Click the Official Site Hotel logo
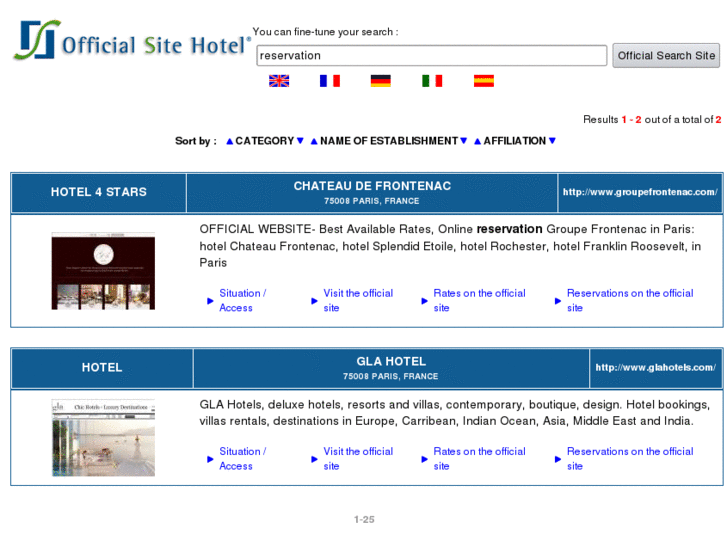 (132, 41)
